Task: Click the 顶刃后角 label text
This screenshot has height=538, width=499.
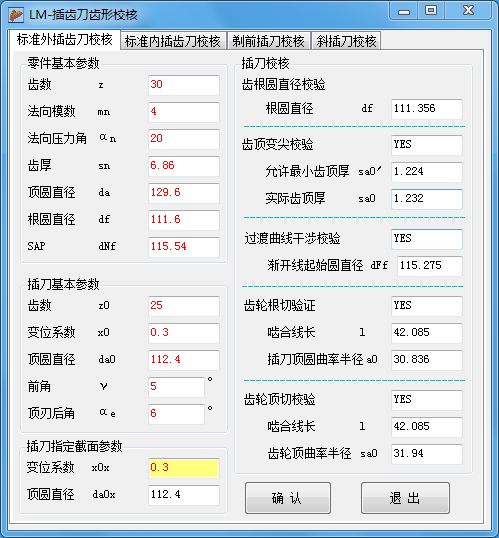Action: [x=51, y=413]
